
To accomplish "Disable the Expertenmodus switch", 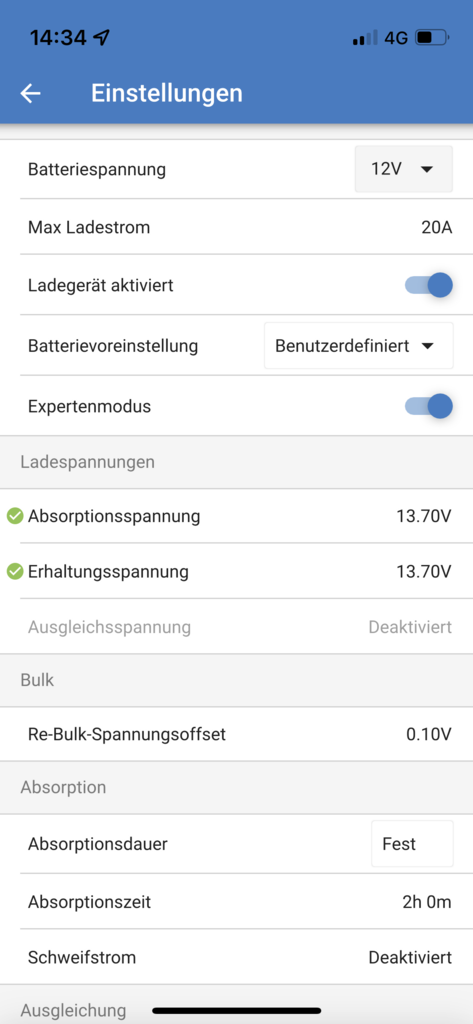I will [x=429, y=406].
